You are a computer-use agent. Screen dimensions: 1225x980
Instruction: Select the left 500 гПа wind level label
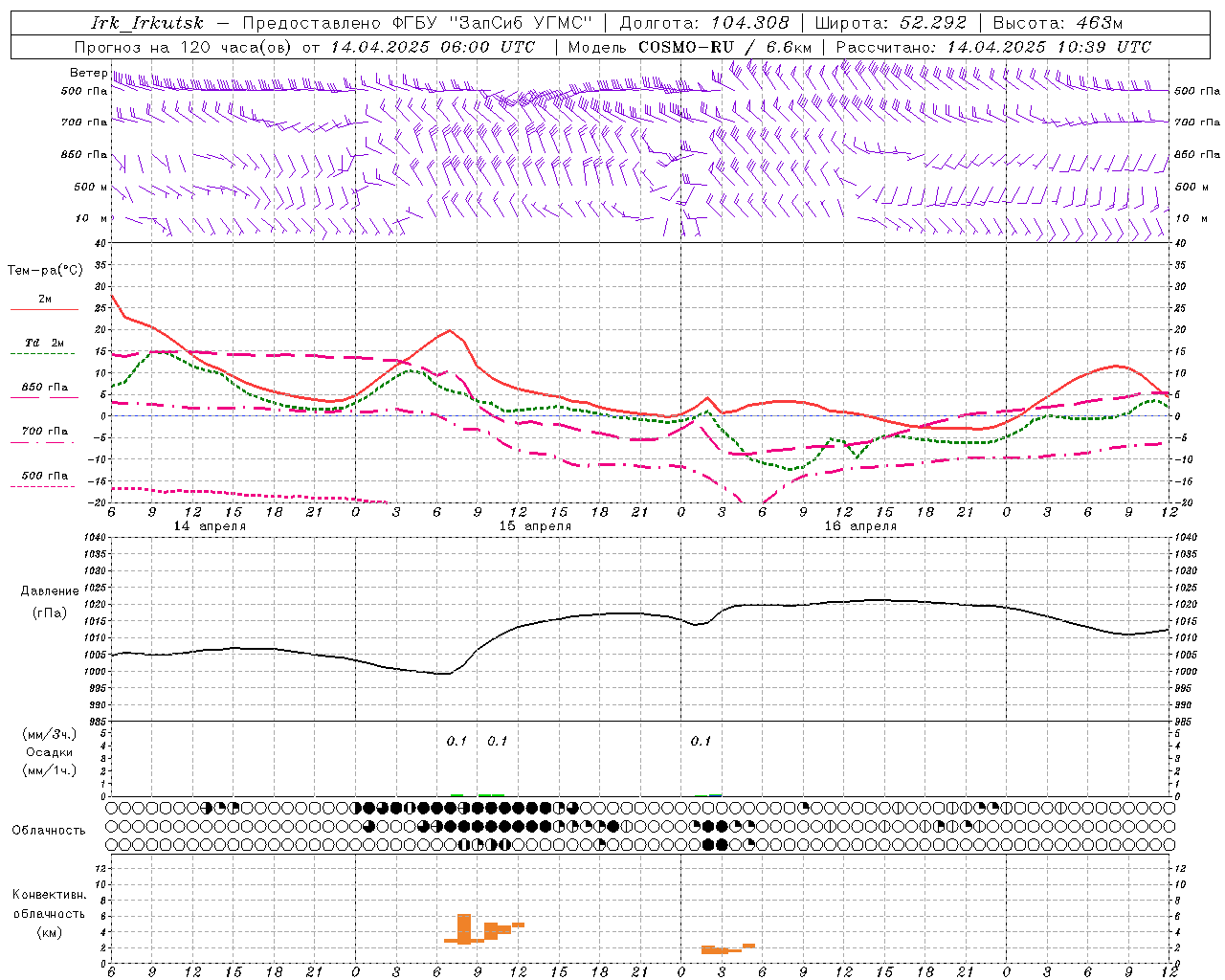pos(84,91)
